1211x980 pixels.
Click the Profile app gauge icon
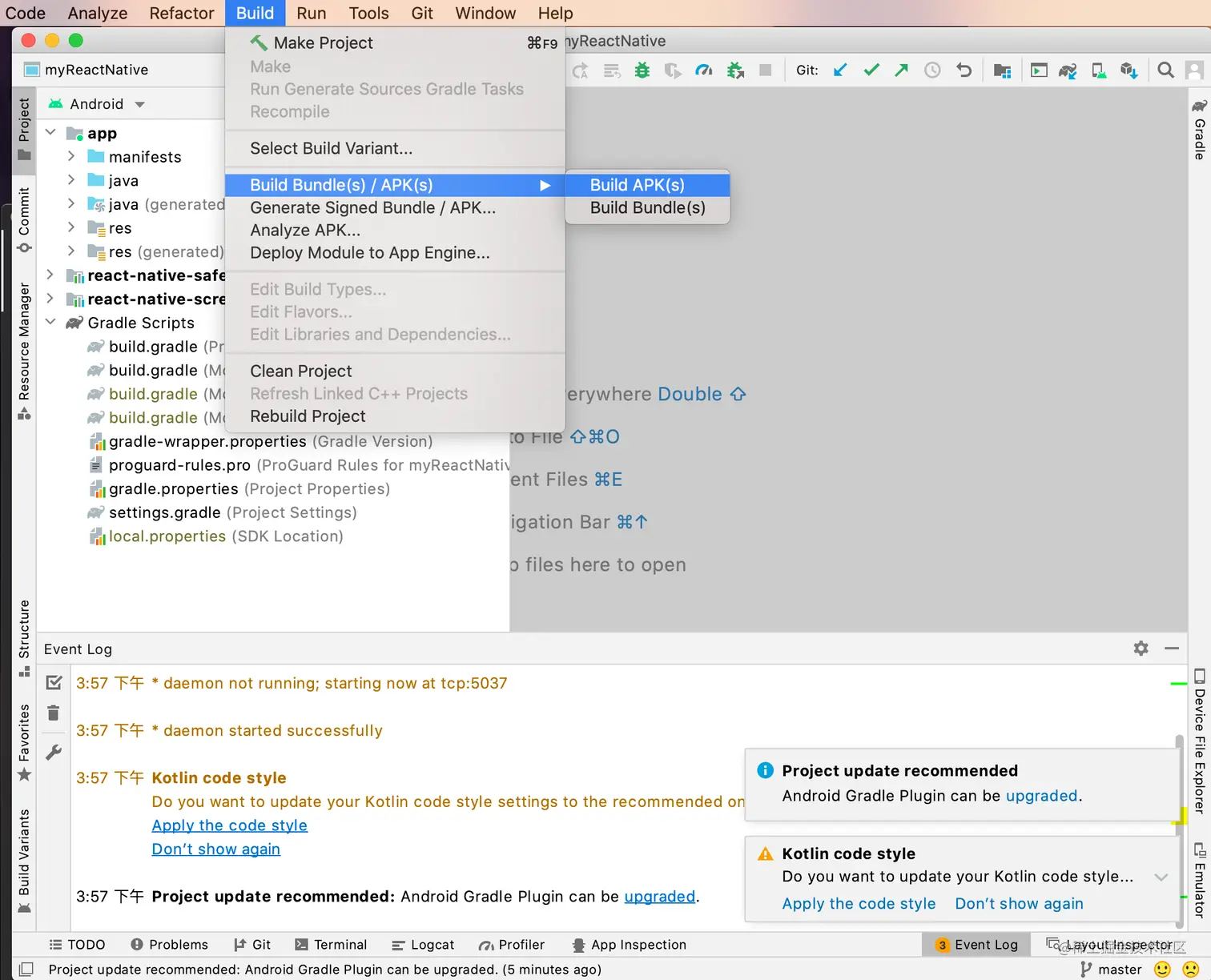tap(703, 70)
